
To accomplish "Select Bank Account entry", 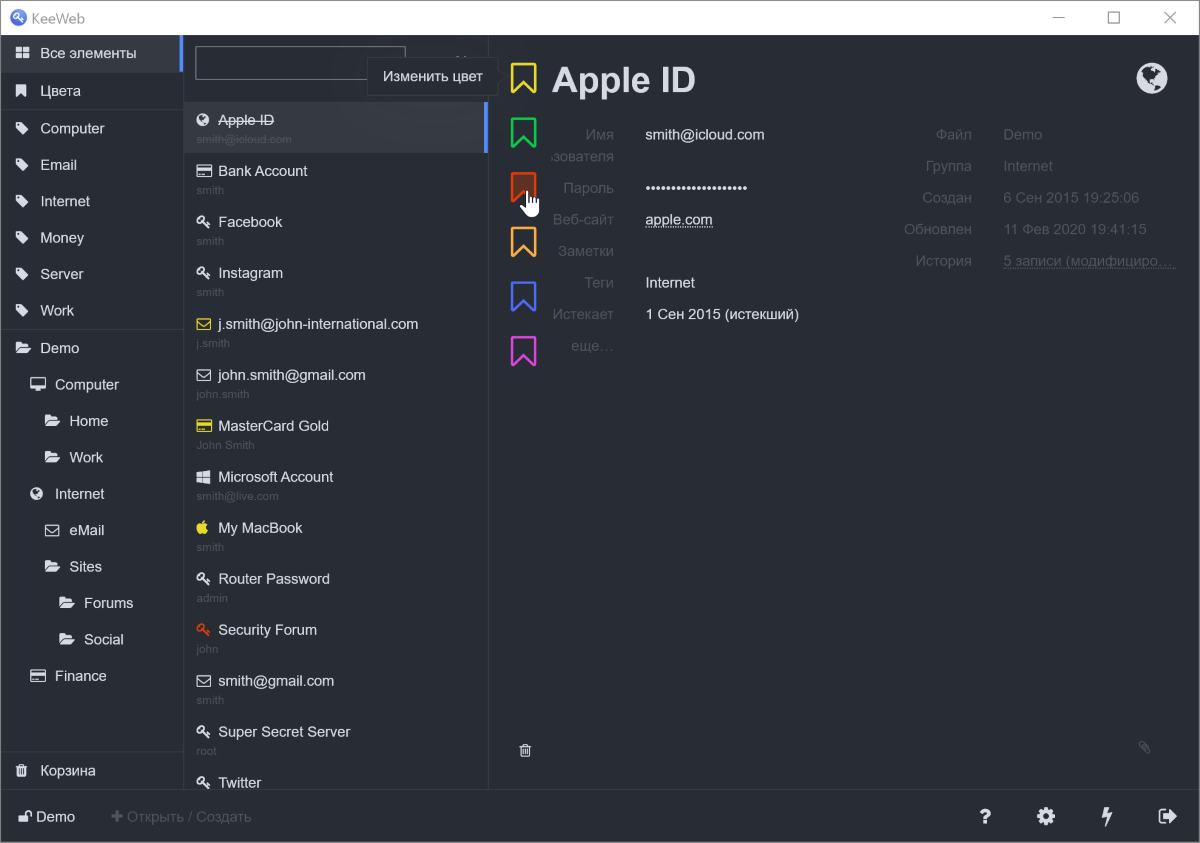I will [x=335, y=178].
